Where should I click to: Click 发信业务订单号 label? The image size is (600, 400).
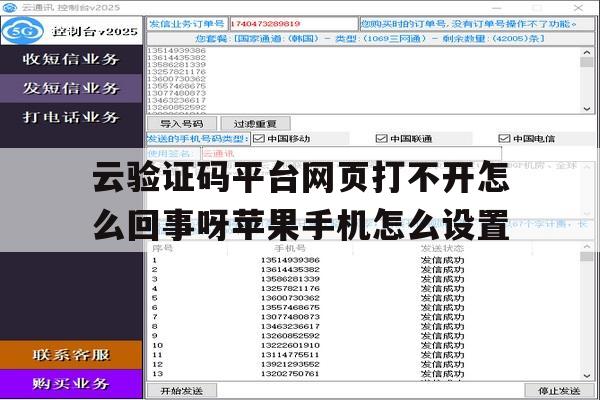click(187, 24)
